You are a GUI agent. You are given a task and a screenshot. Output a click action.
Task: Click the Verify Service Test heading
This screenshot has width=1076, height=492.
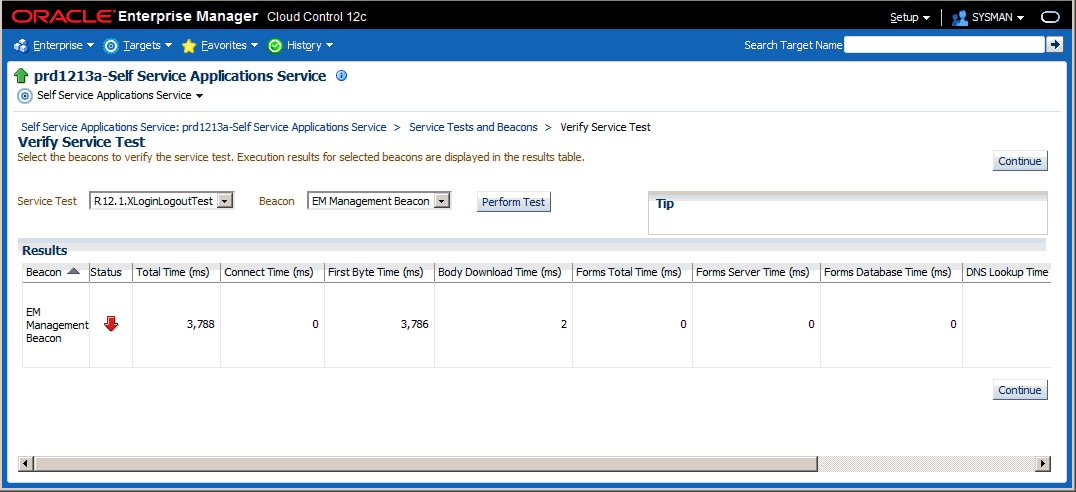click(82, 142)
